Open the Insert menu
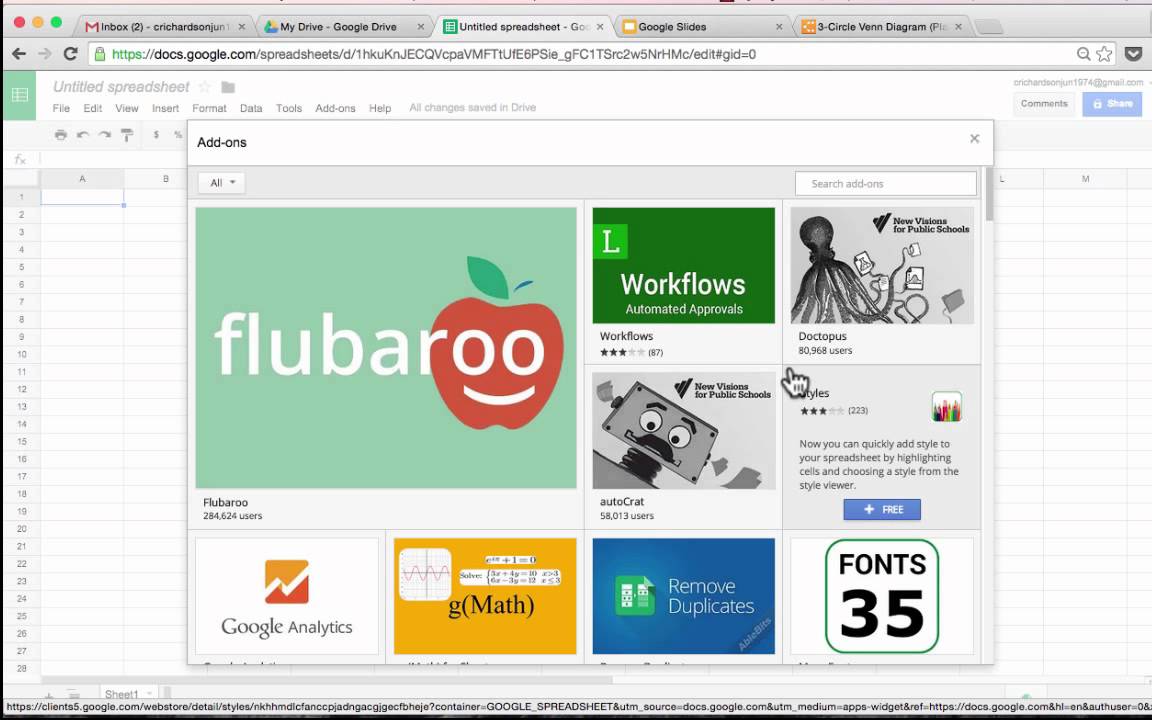Viewport: 1152px width, 720px height. point(165,108)
